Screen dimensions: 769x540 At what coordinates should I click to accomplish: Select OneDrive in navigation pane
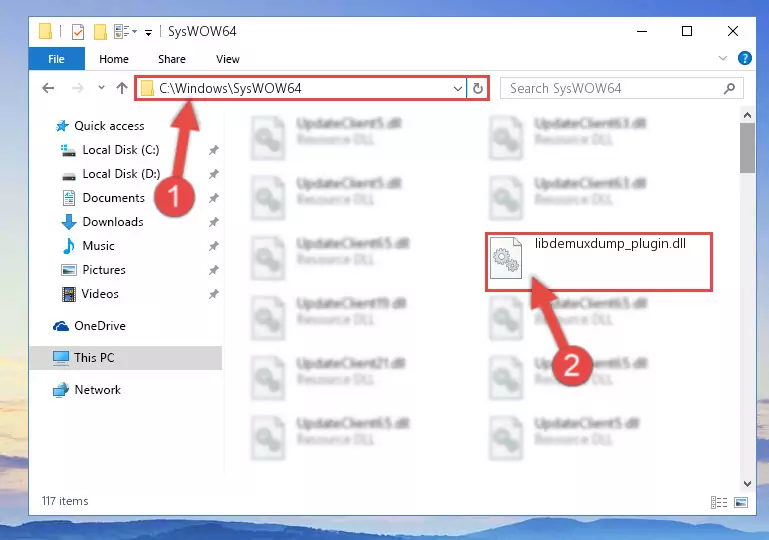(100, 326)
